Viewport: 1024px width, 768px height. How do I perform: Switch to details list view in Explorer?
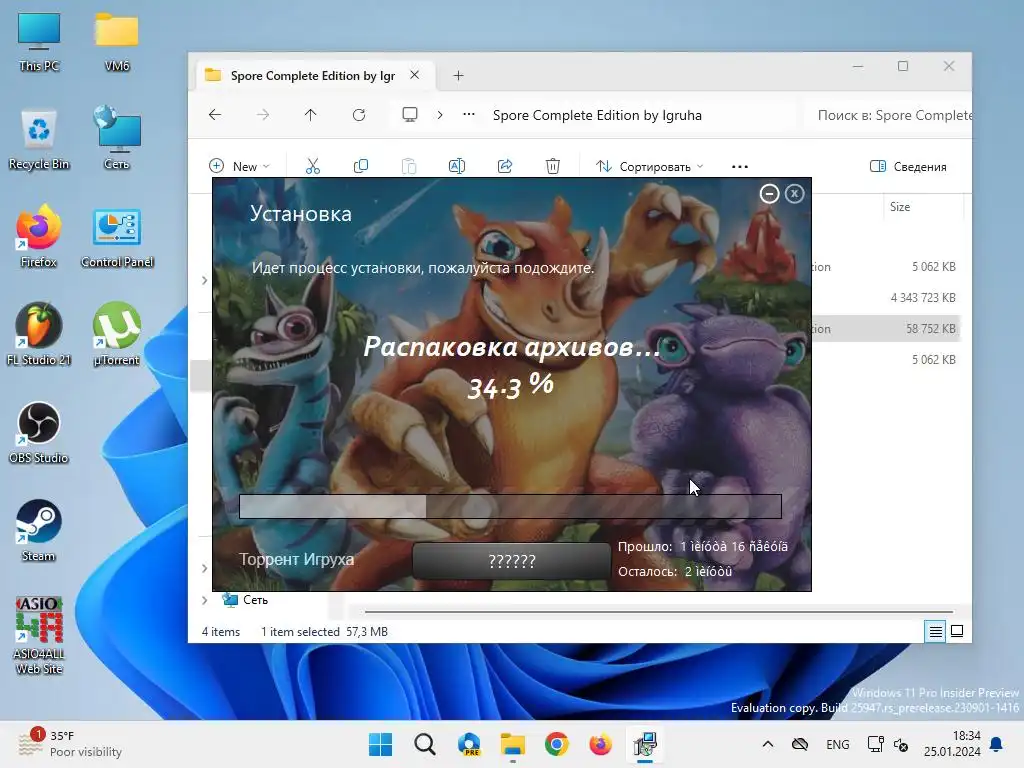tap(935, 632)
